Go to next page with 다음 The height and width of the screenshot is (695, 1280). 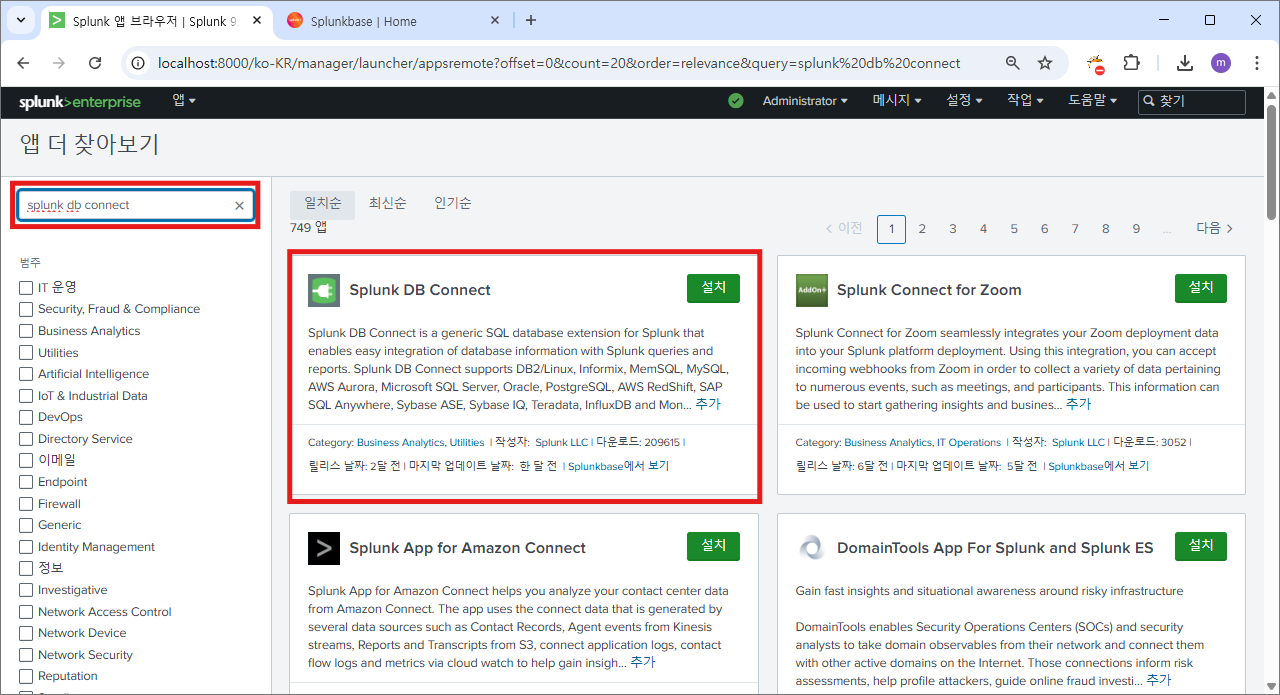1215,229
